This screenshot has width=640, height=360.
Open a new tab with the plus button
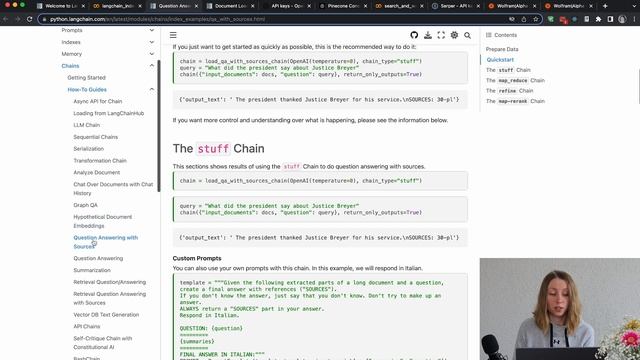[605, 6]
